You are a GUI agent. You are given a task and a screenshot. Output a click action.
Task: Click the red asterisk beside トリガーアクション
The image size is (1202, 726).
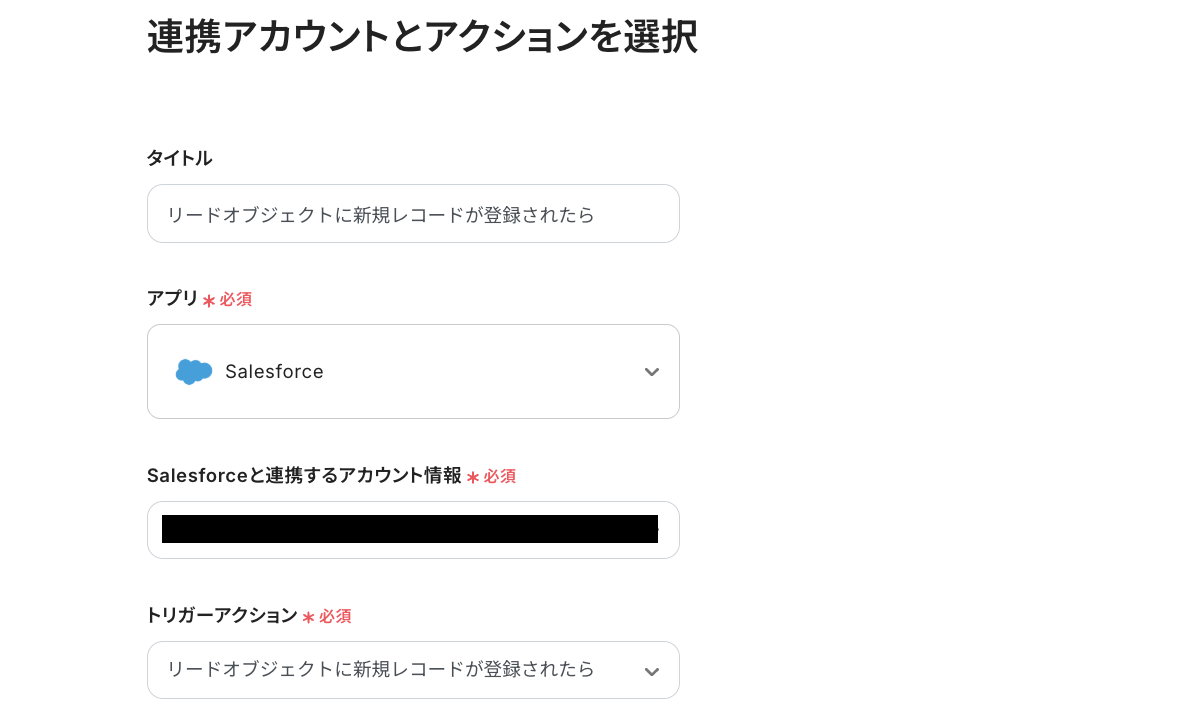pyautogui.click(x=308, y=618)
